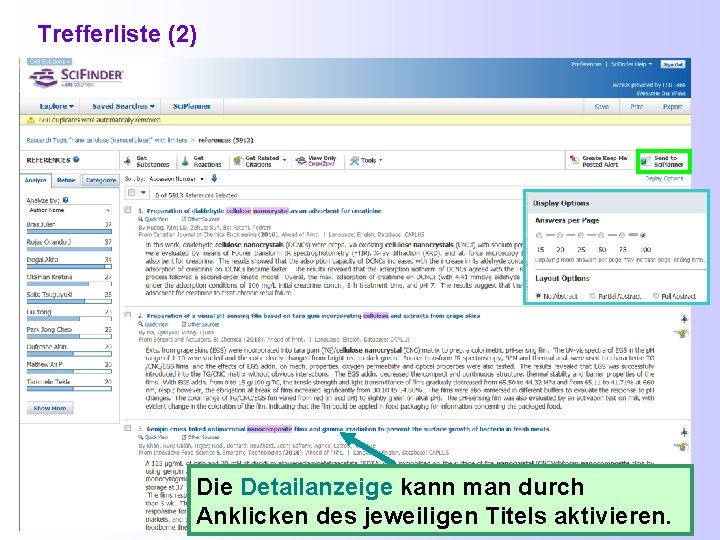
Task: Click the Analyze by help icon
Action: click(66, 200)
